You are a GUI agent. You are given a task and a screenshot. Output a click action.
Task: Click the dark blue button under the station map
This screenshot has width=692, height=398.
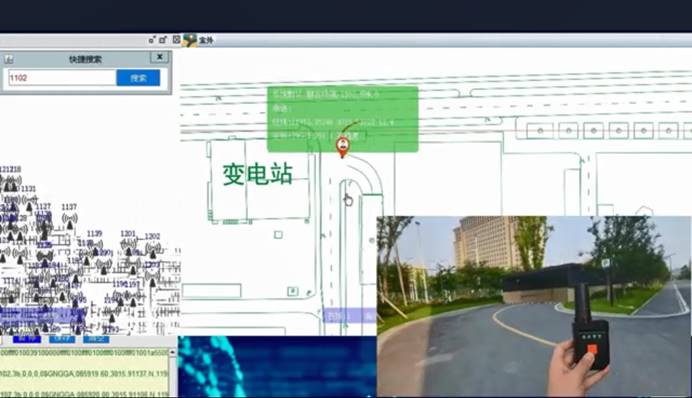(x=27, y=339)
